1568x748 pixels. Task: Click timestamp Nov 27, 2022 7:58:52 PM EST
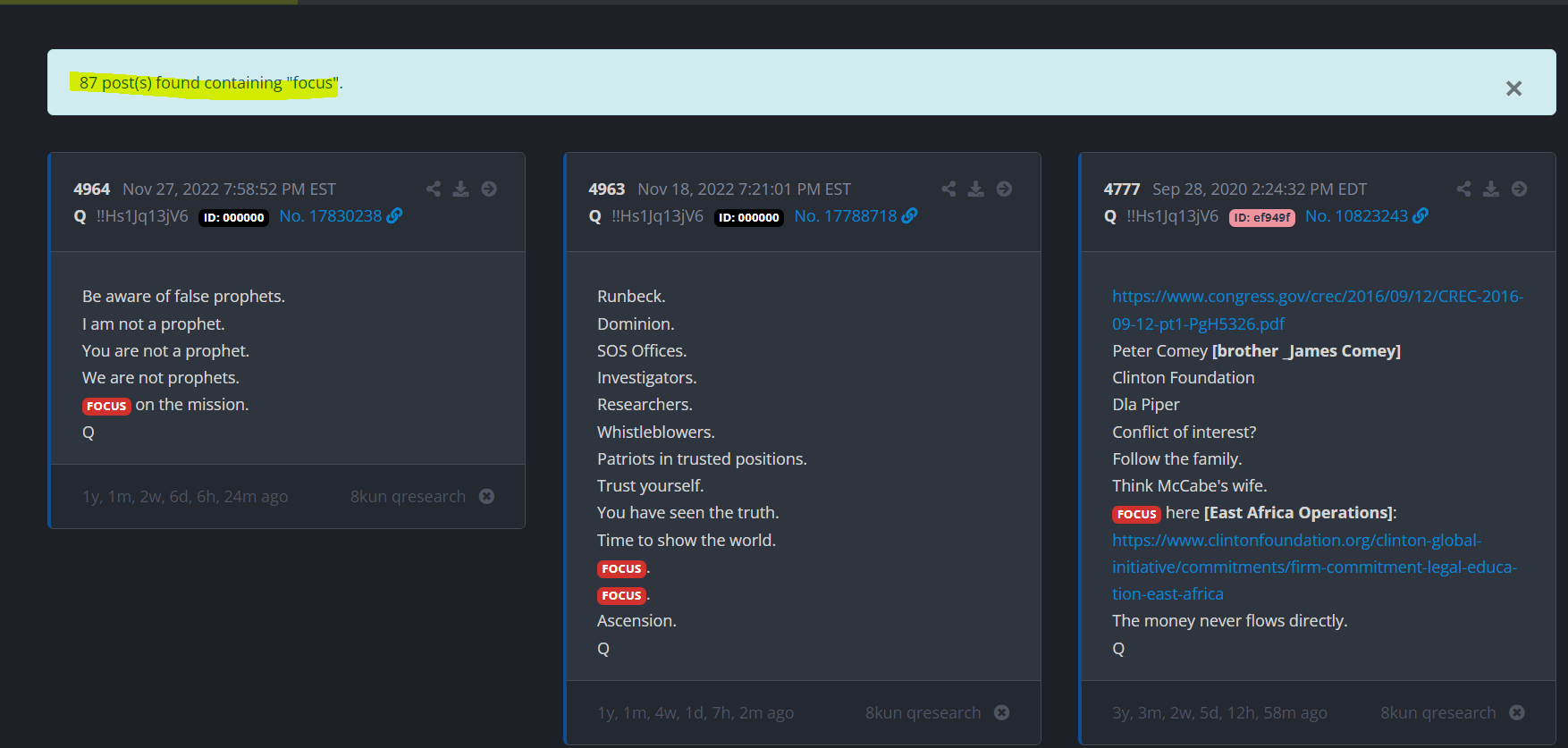[x=229, y=189]
